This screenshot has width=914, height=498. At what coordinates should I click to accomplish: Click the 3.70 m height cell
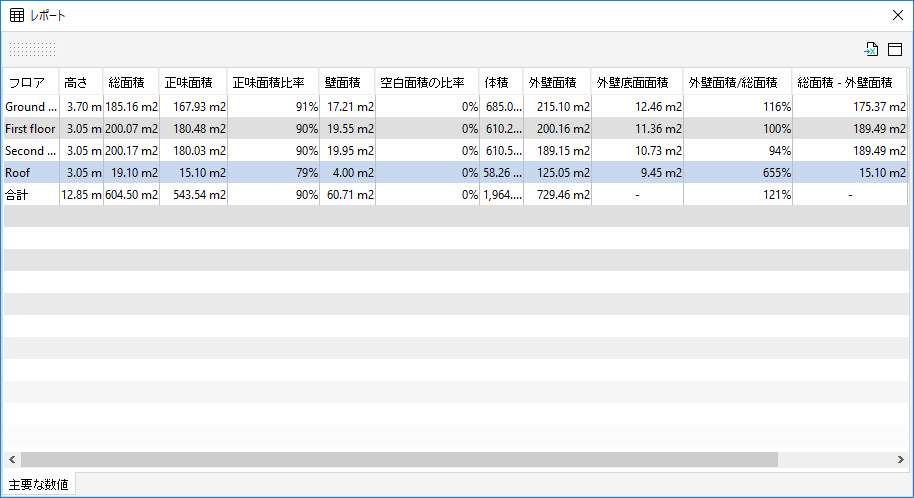pos(81,107)
